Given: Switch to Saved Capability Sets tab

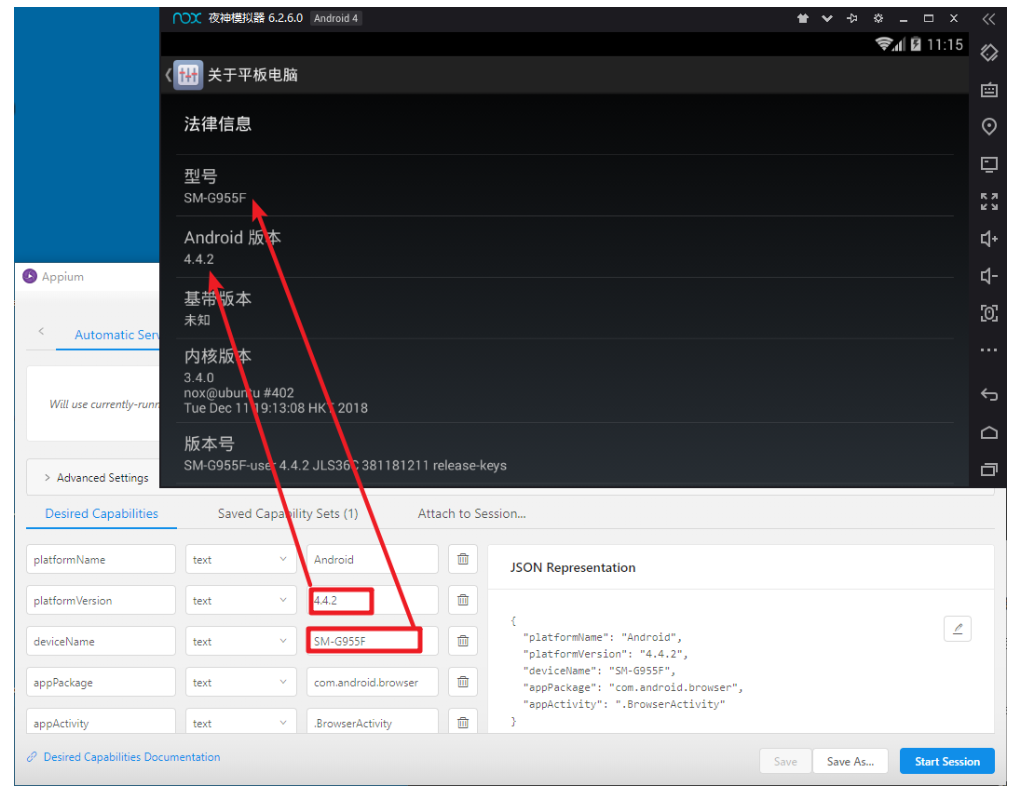Looking at the screenshot, I should pos(288,514).
